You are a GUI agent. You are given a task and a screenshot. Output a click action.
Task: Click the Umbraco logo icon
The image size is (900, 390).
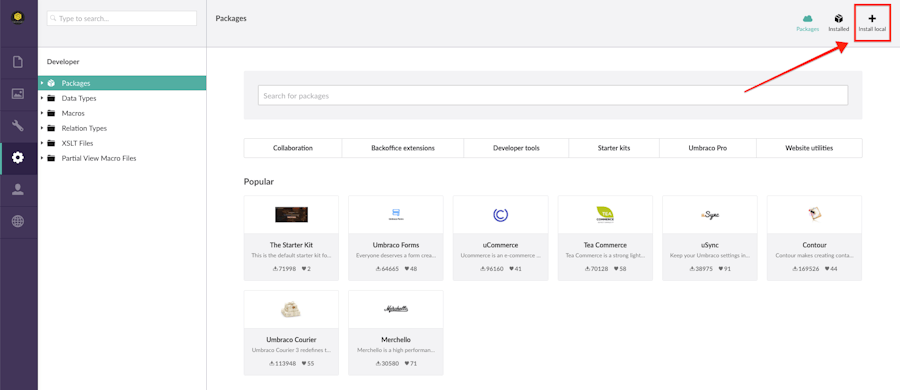[18, 18]
